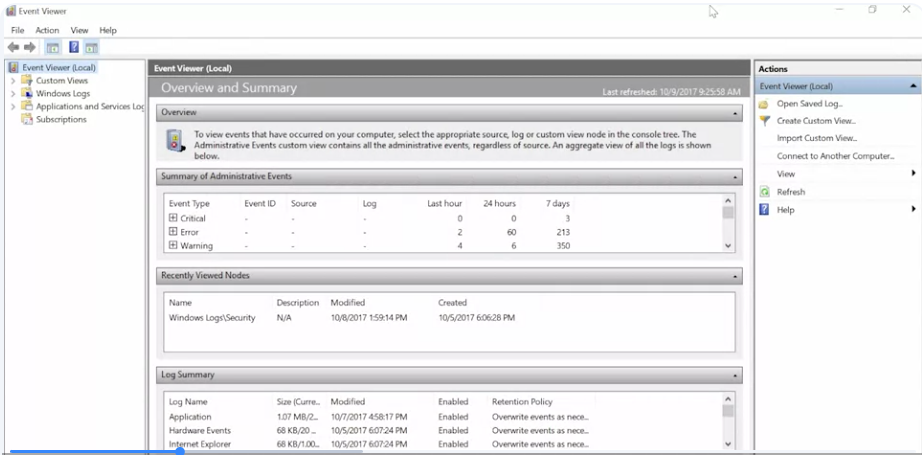922x455 pixels.
Task: Expand the Critical event type row
Action: (x=173, y=218)
